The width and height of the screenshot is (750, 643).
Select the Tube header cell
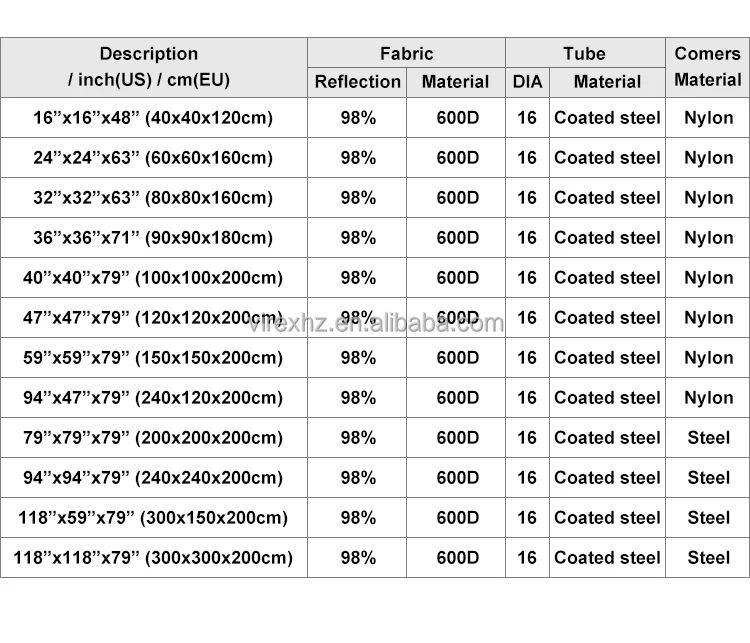point(584,54)
